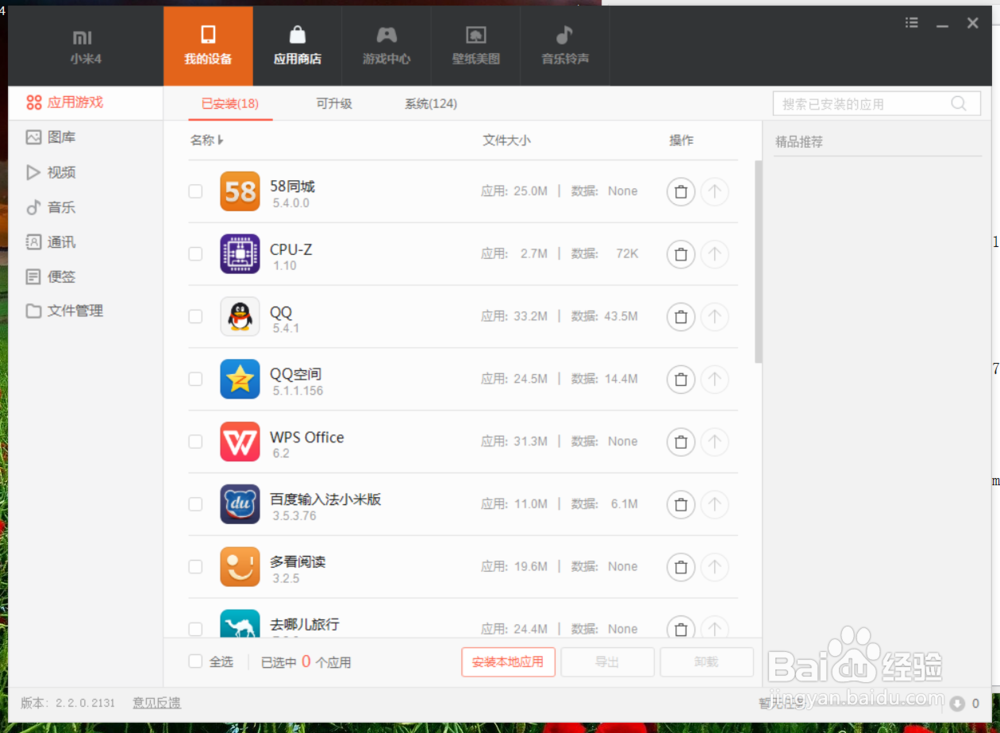Select 应用游戏 in sidebar
The height and width of the screenshot is (733, 1000).
pos(85,103)
